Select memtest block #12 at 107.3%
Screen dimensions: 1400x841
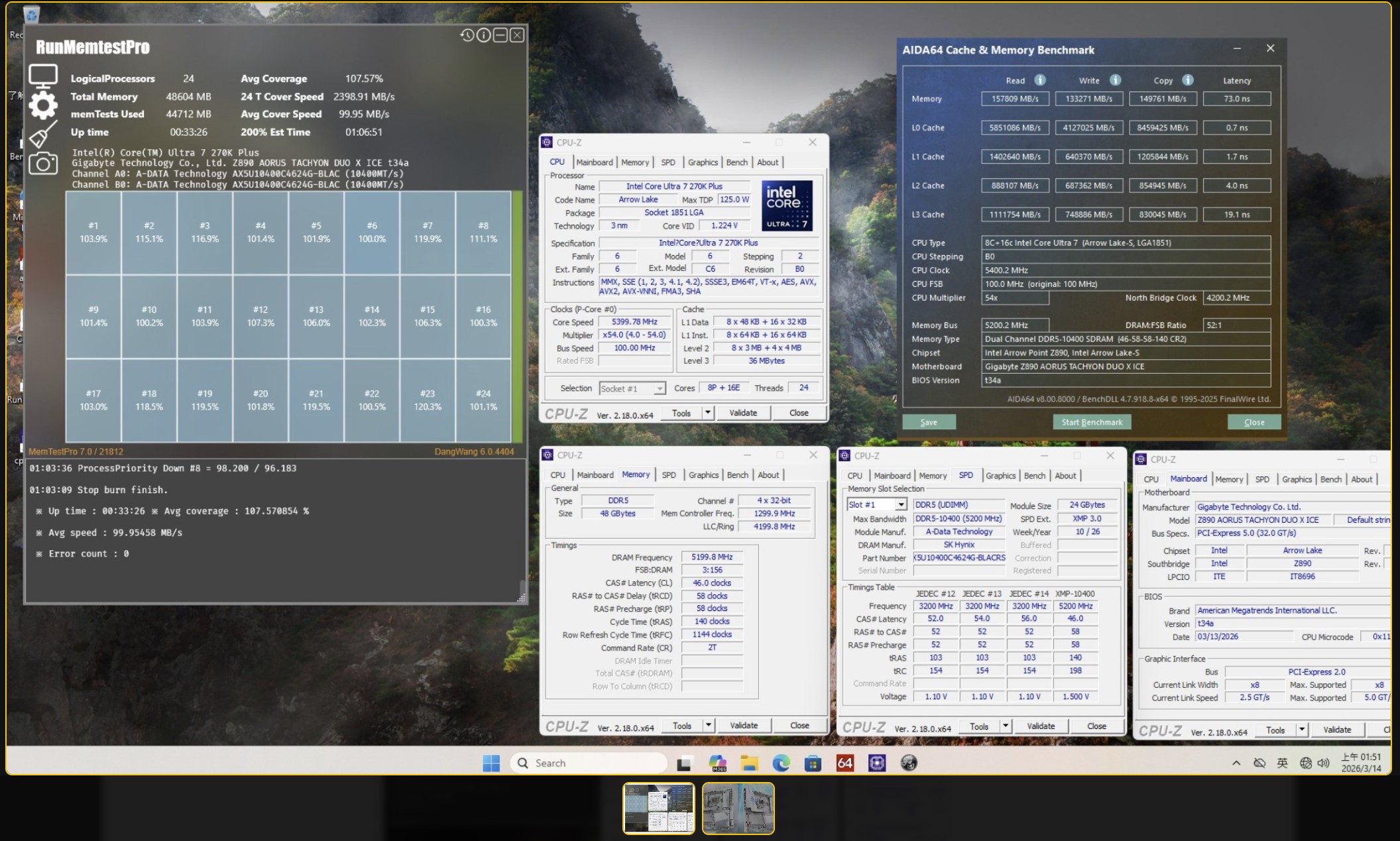[261, 316]
